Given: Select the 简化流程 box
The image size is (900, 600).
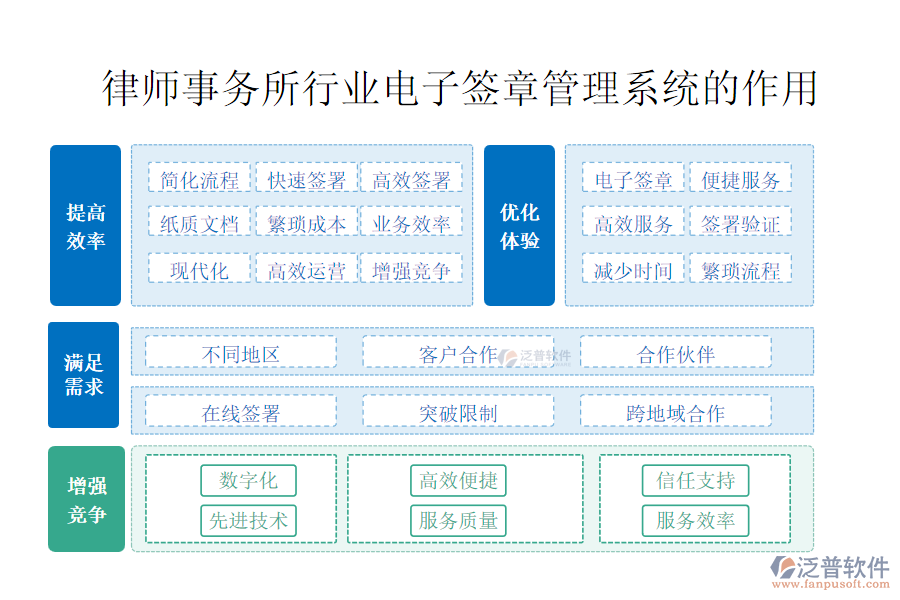Looking at the screenshot, I should (199, 177).
